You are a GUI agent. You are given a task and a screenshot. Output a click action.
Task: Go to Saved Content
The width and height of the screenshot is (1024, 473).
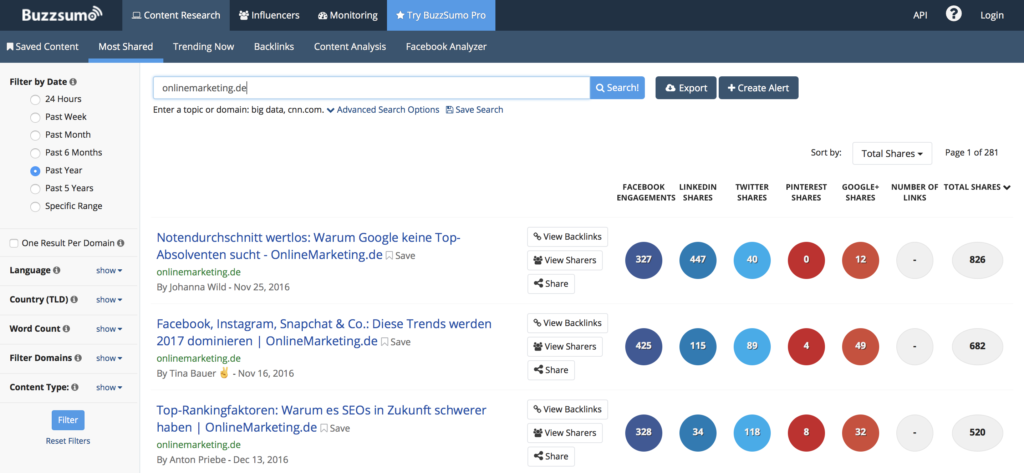coord(42,47)
